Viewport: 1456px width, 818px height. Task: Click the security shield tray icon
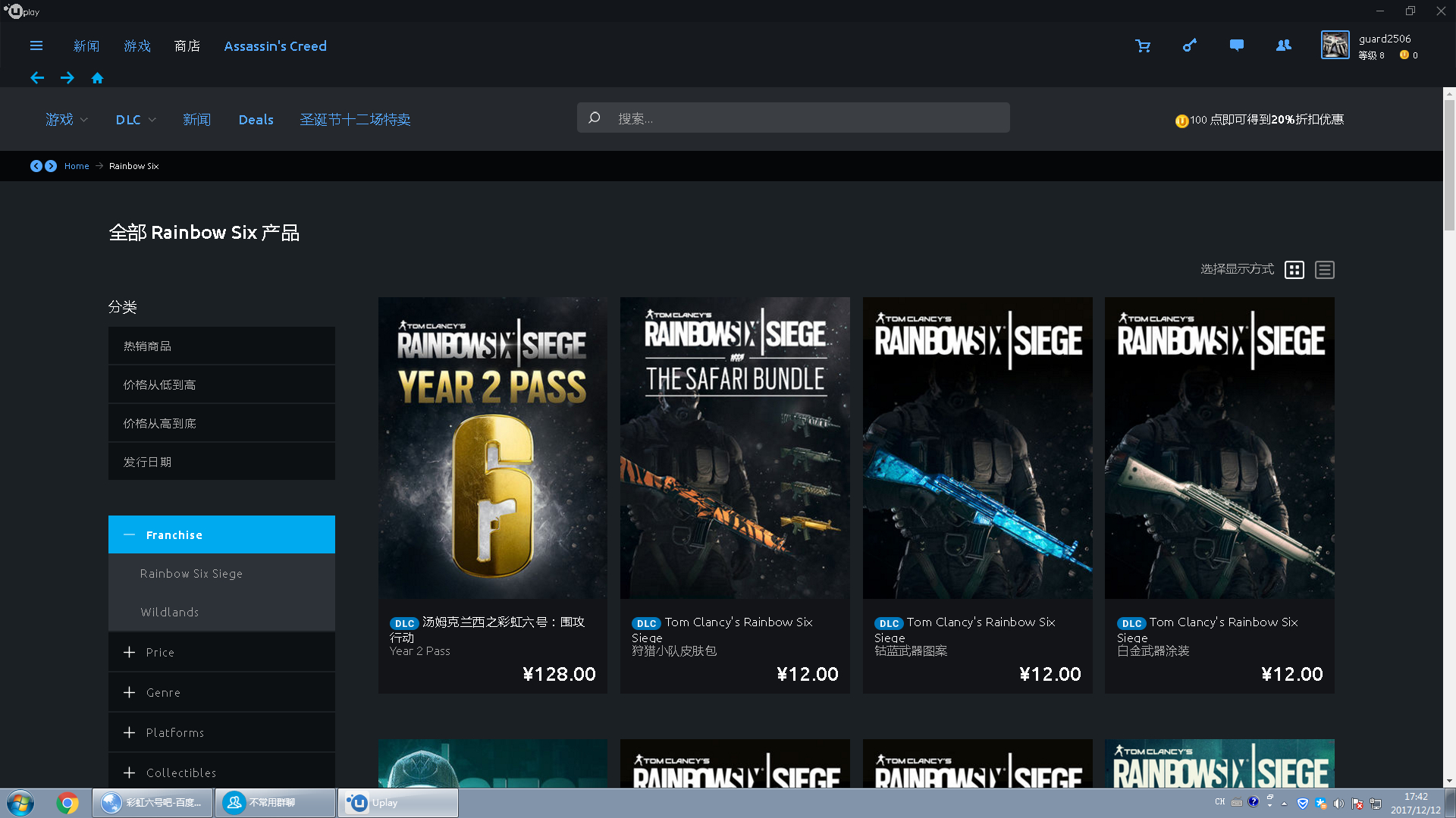pyautogui.click(x=1303, y=804)
